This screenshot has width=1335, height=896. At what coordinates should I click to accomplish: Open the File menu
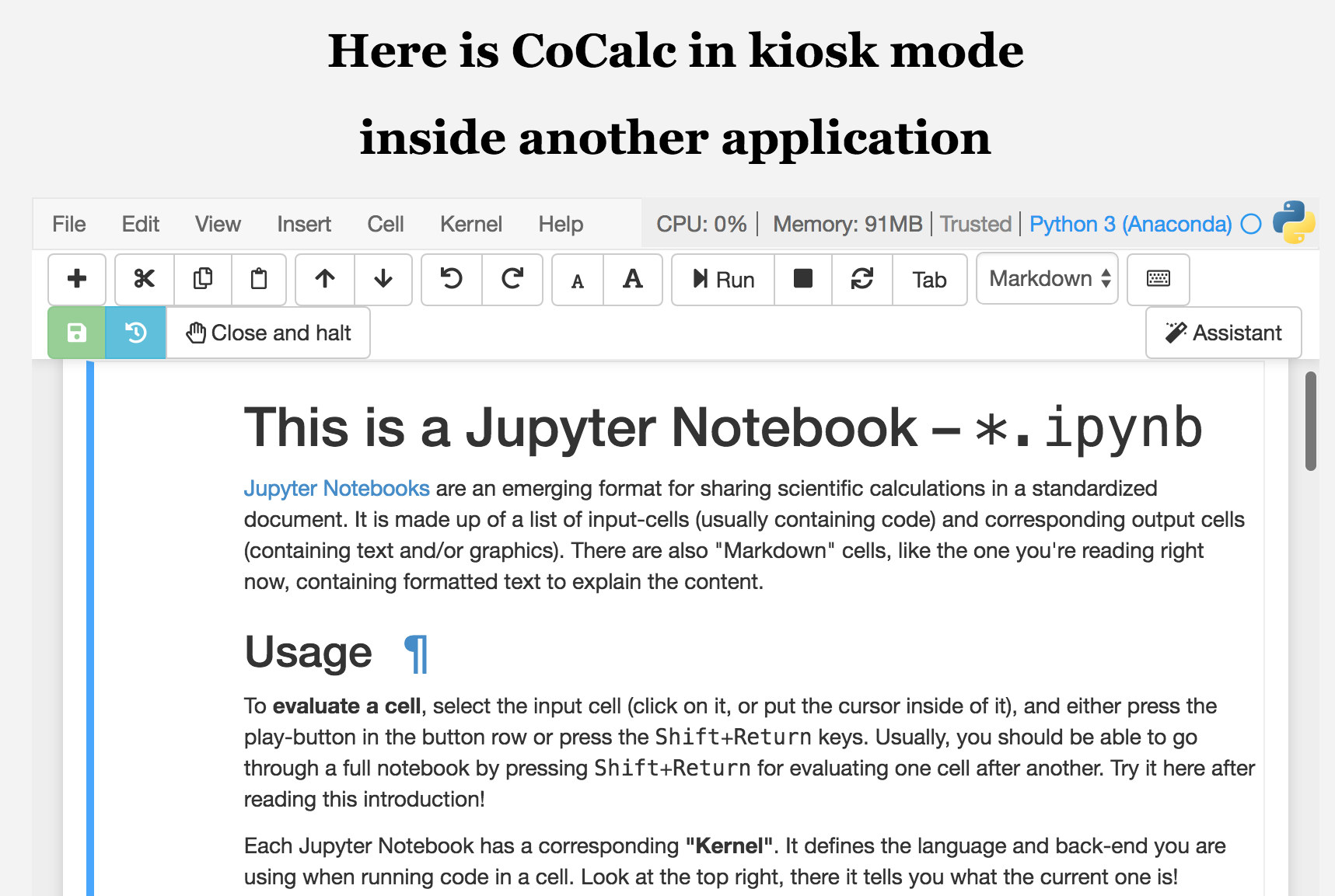pos(68,224)
